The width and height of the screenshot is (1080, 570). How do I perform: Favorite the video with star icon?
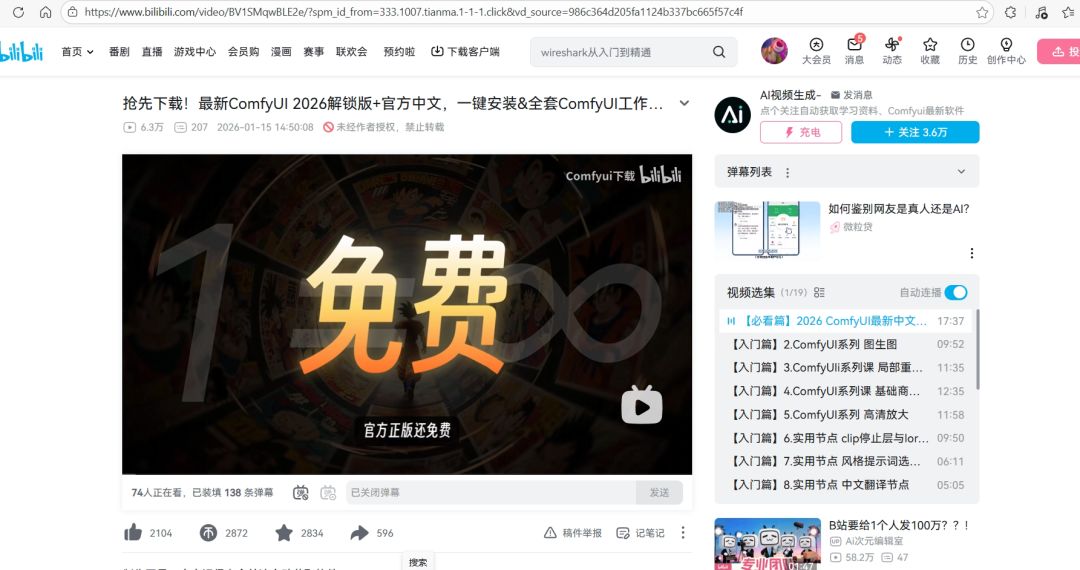(284, 532)
